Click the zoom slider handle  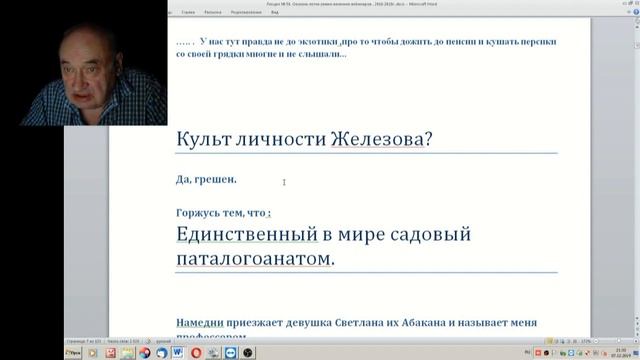point(619,341)
